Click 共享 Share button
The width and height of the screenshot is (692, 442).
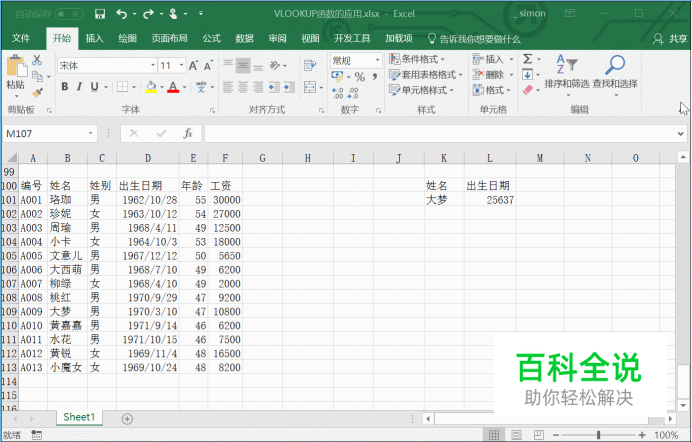click(670, 39)
